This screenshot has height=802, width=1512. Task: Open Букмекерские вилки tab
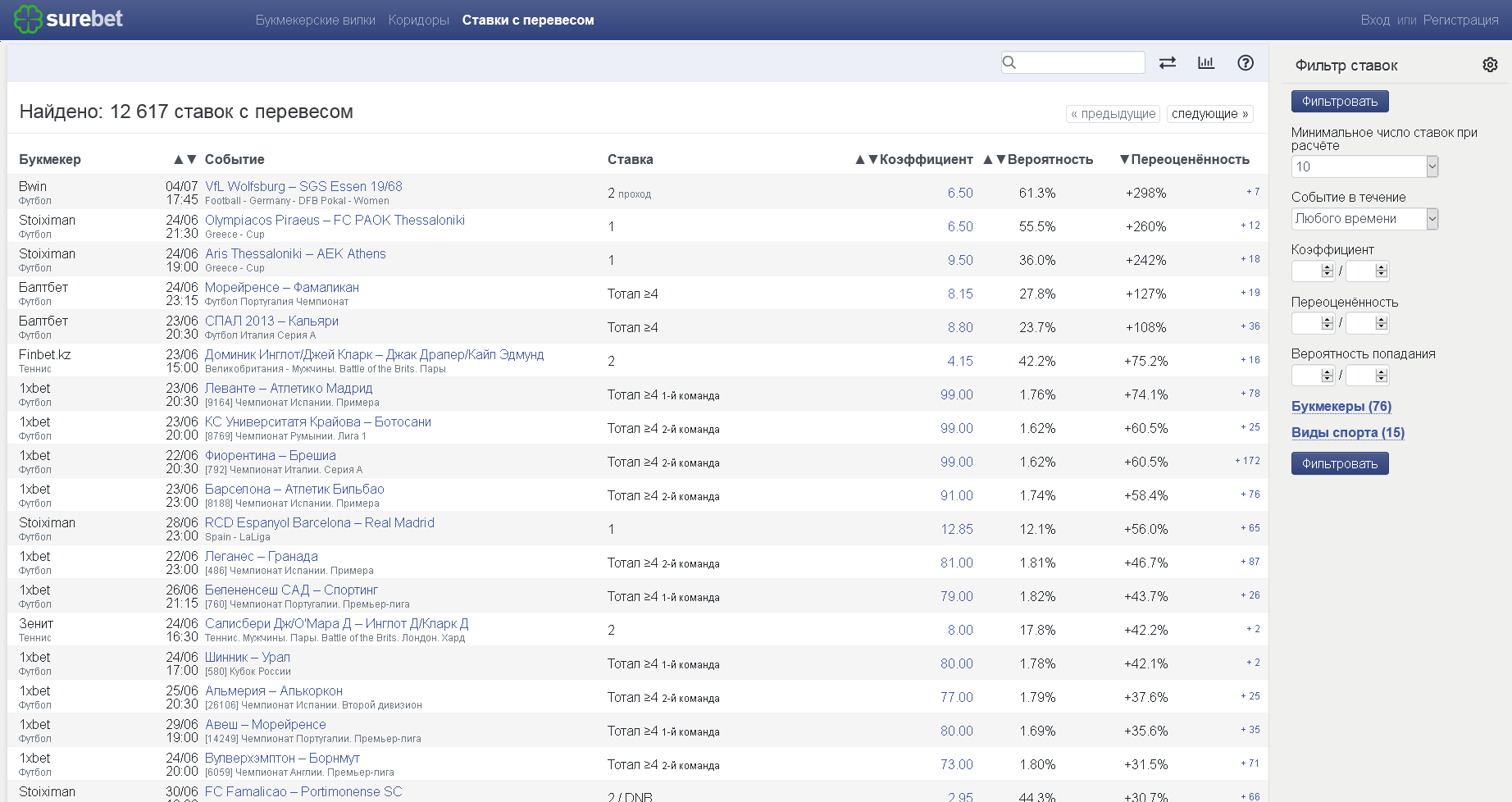pyautogui.click(x=316, y=21)
